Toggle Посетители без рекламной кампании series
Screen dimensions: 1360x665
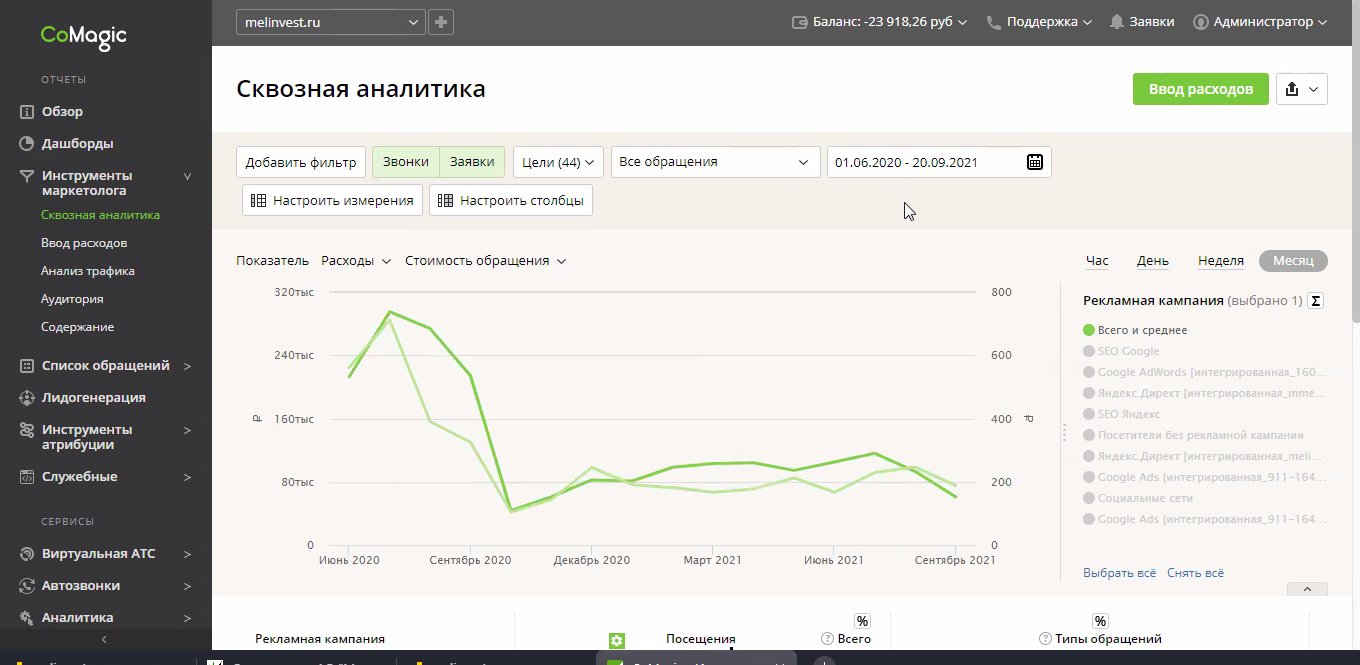tap(1193, 435)
